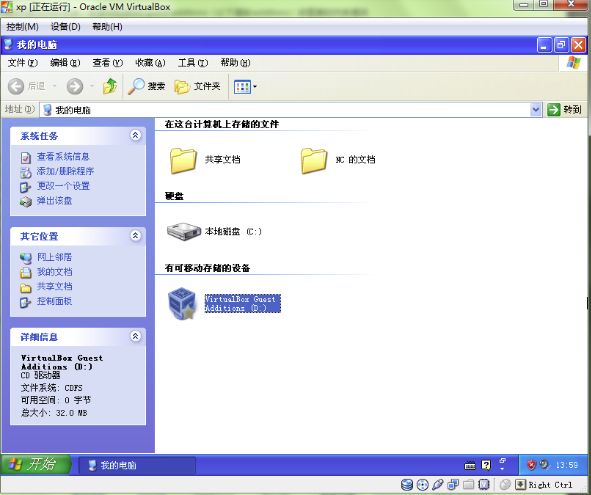The image size is (591, 495).
Task: Open the 编辑(E) menu
Action: pos(65,63)
